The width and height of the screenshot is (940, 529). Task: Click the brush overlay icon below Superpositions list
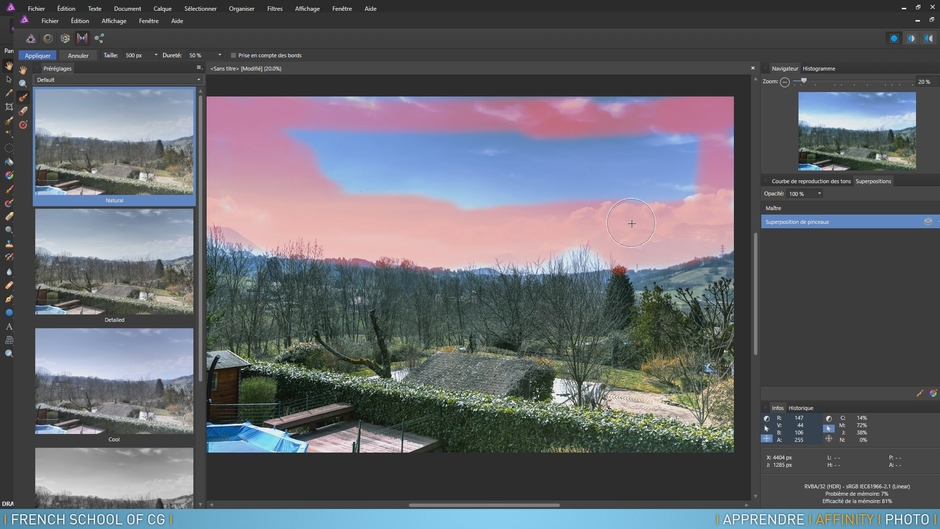[x=920, y=393]
